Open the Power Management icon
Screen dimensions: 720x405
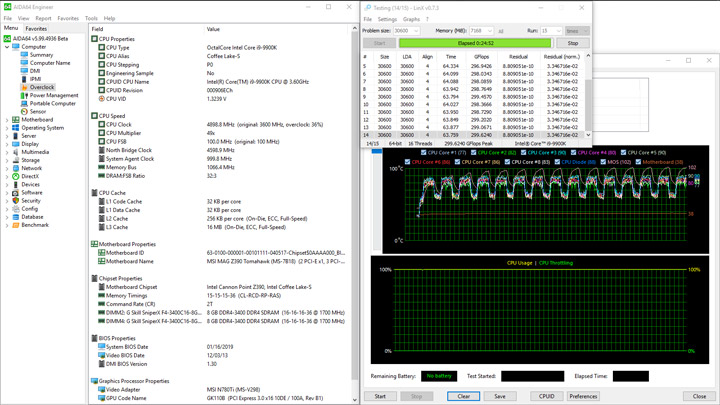pyautogui.click(x=24, y=96)
